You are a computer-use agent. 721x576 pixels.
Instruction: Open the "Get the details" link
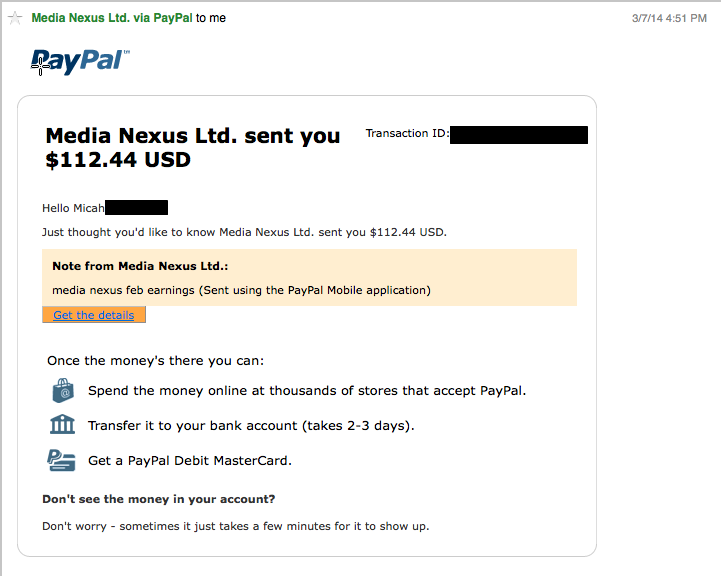click(x=94, y=315)
